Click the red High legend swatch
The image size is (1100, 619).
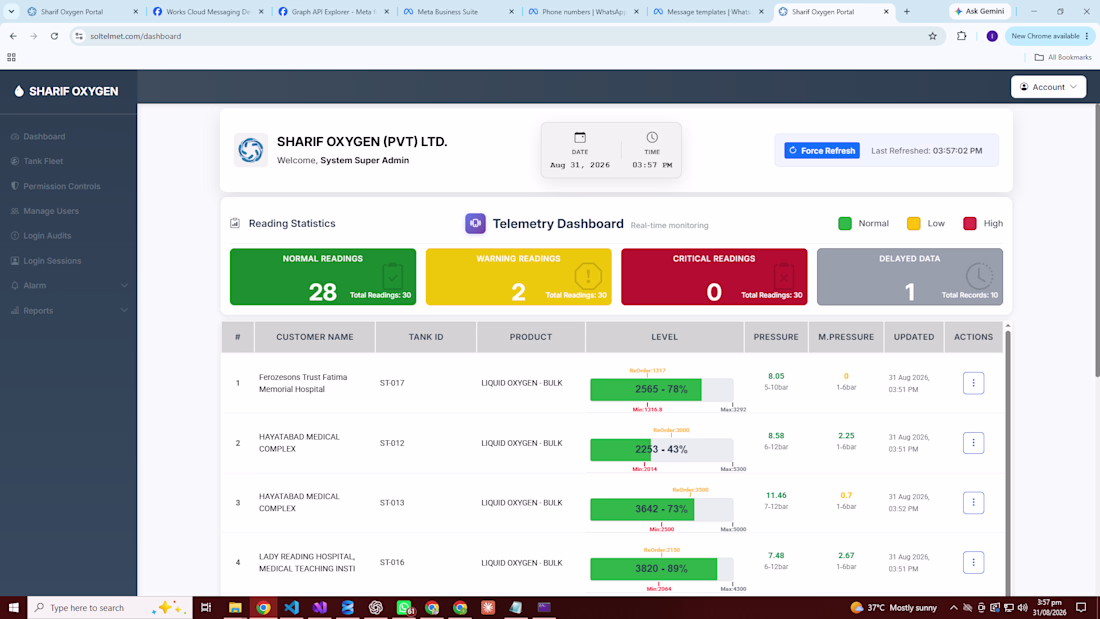[970, 223]
